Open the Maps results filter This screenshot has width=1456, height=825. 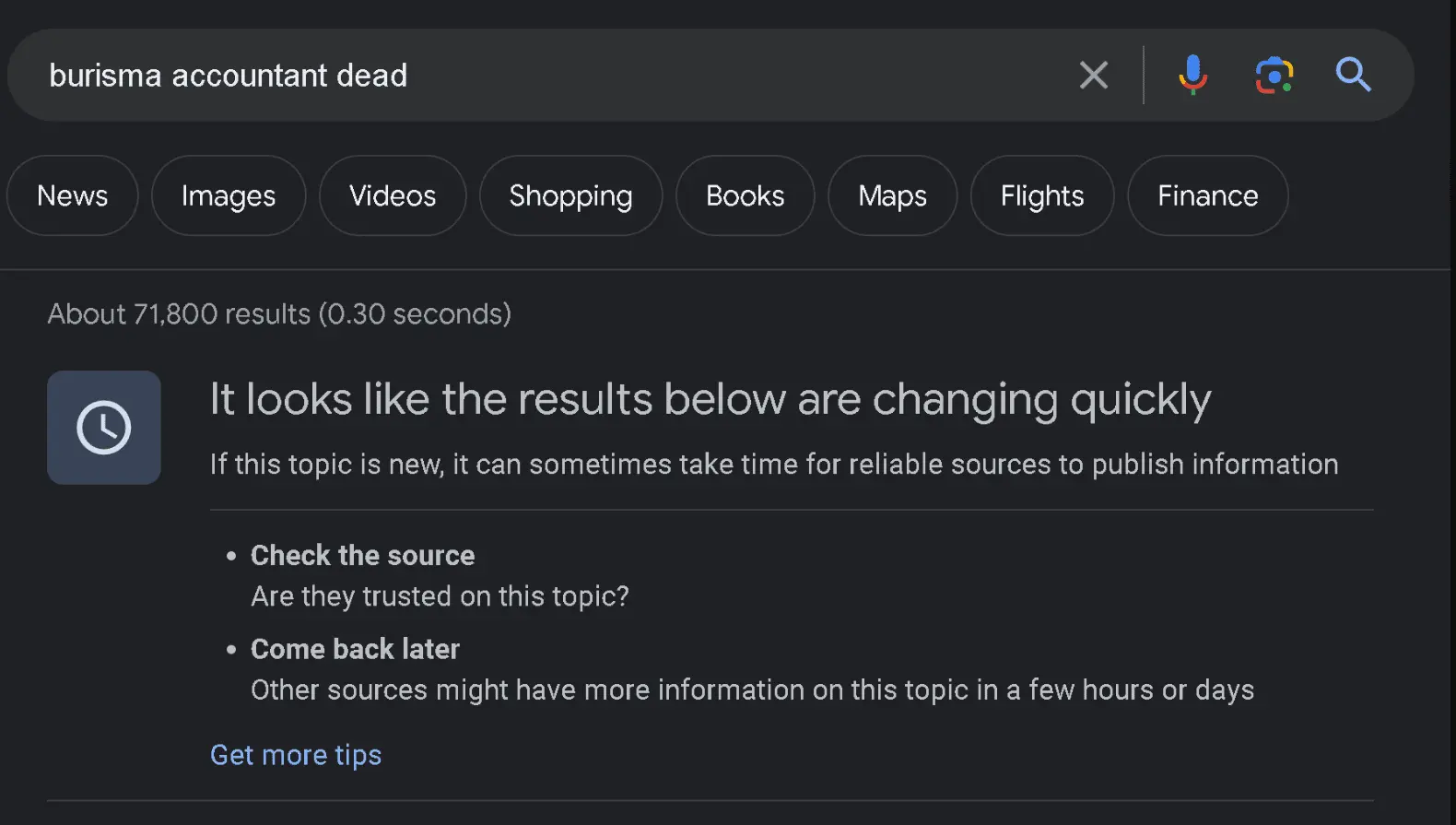pos(892,195)
